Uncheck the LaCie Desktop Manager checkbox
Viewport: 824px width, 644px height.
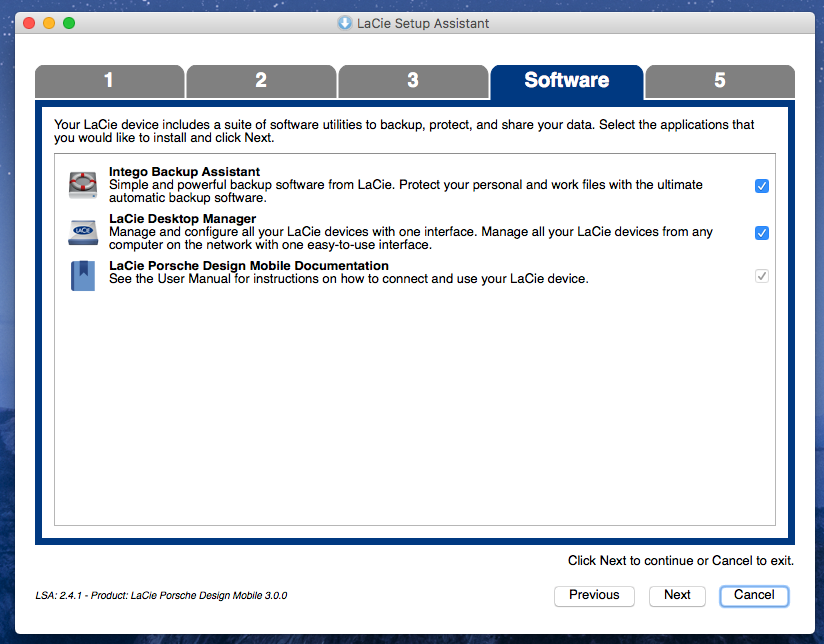point(761,232)
